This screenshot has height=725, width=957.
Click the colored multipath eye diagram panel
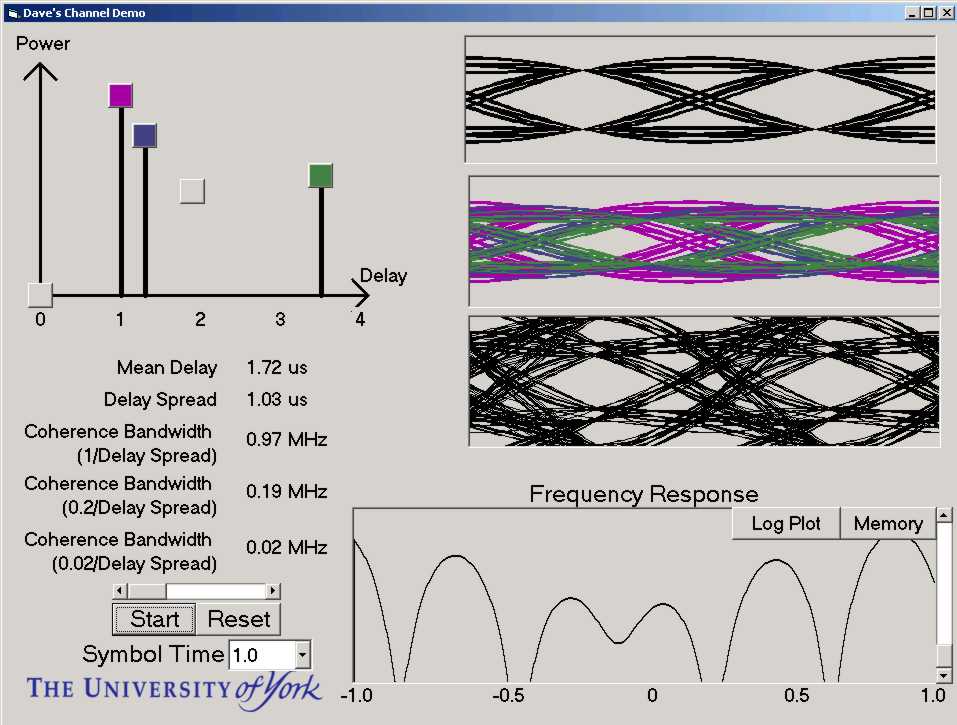coord(704,241)
